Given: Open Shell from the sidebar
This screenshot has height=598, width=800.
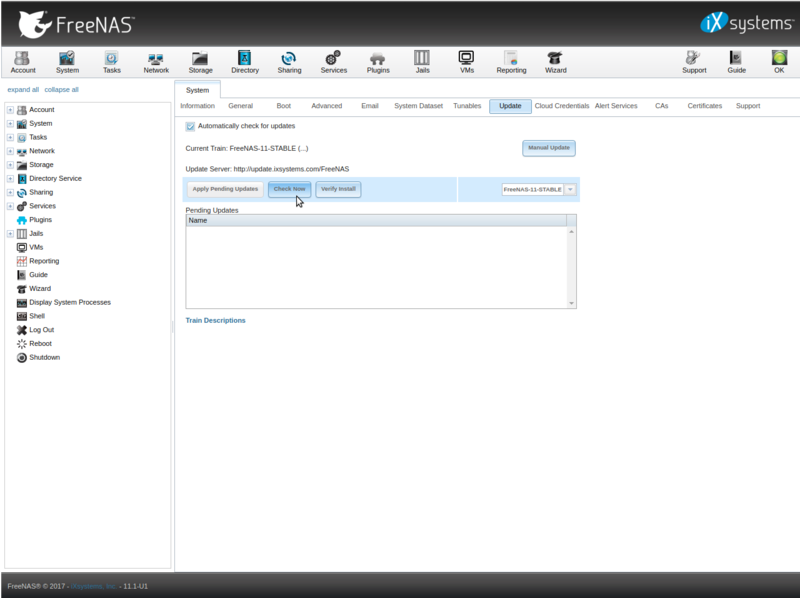Looking at the screenshot, I should (37, 316).
